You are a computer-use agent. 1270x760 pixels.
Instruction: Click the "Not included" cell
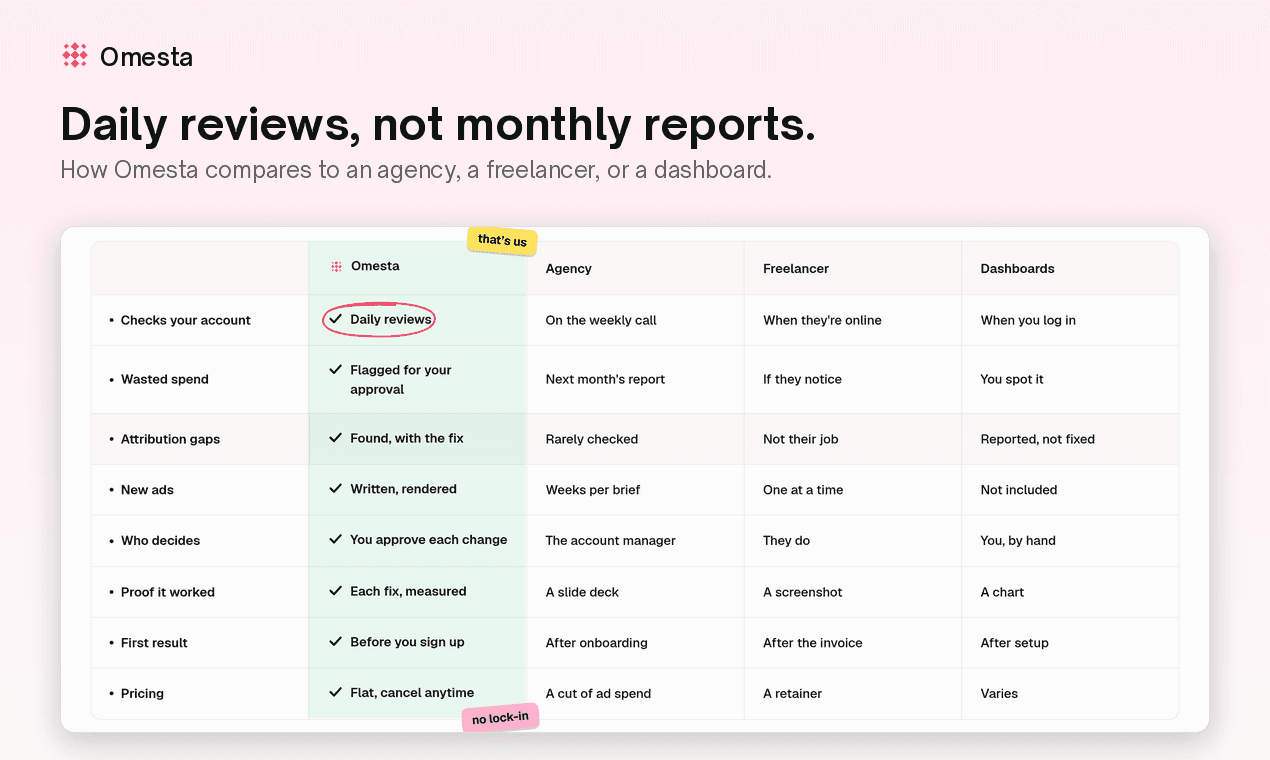coord(1019,490)
